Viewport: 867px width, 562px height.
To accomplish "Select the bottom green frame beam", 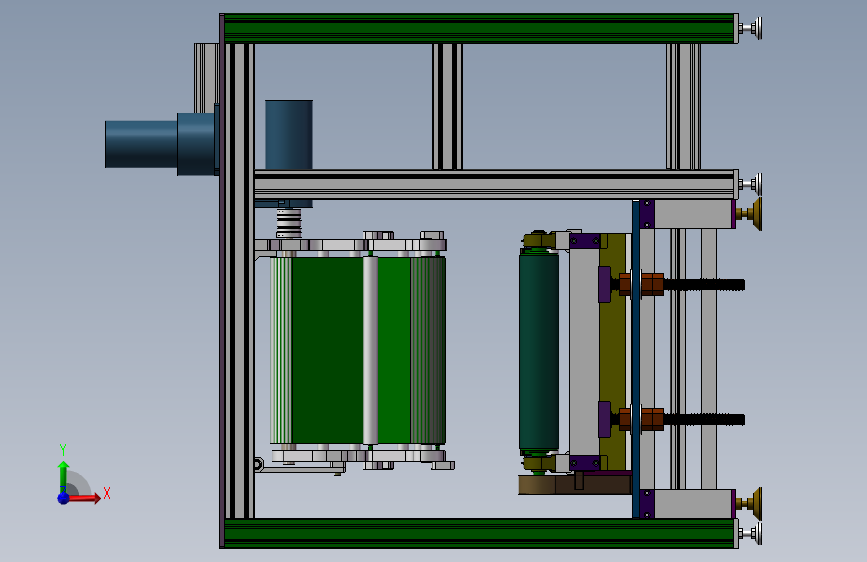I will pyautogui.click(x=479, y=533).
